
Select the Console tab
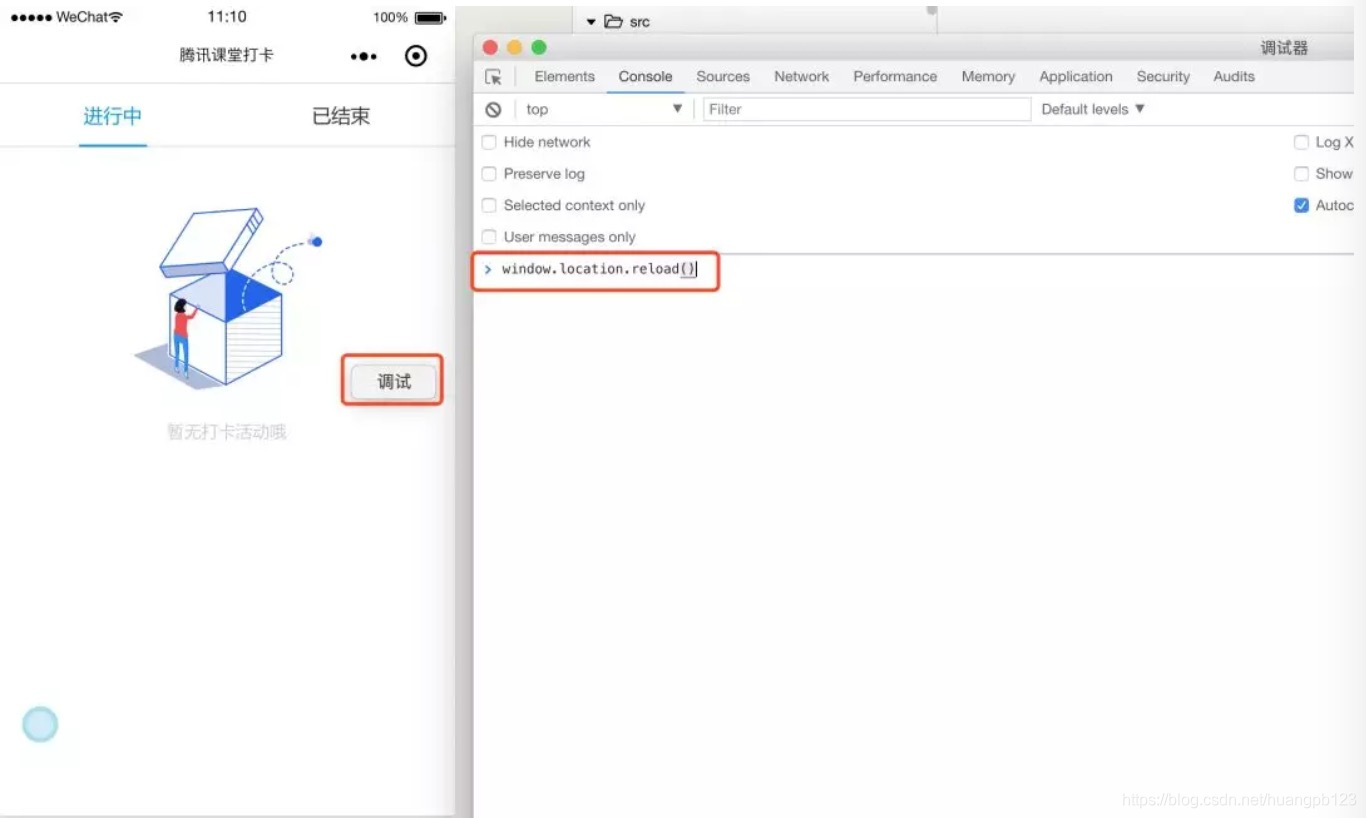pyautogui.click(x=645, y=77)
